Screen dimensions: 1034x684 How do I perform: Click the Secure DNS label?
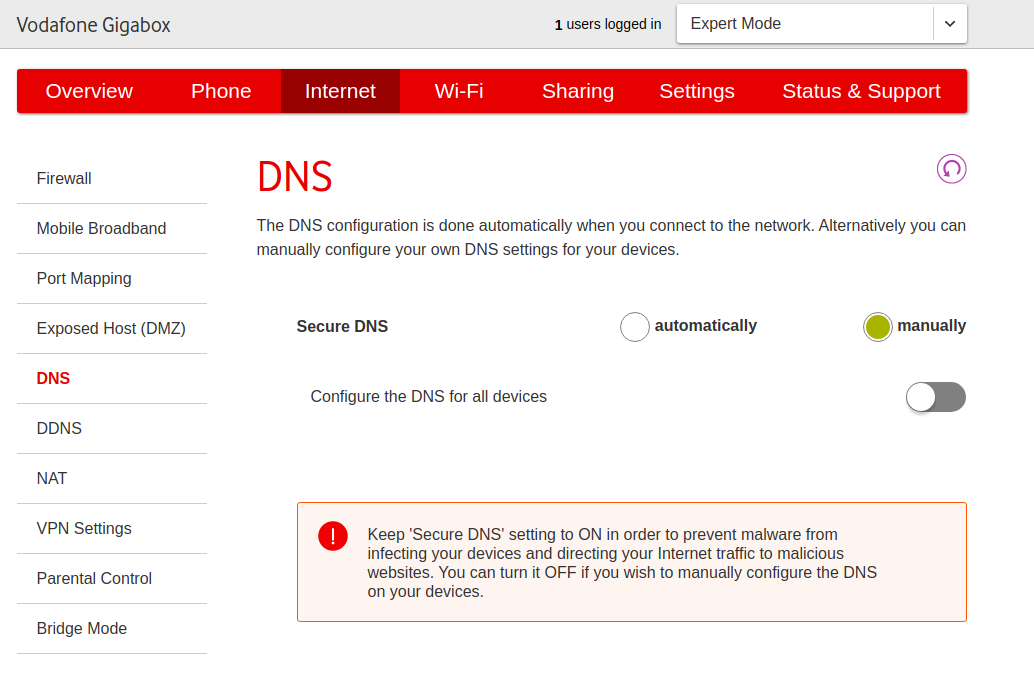pos(342,326)
